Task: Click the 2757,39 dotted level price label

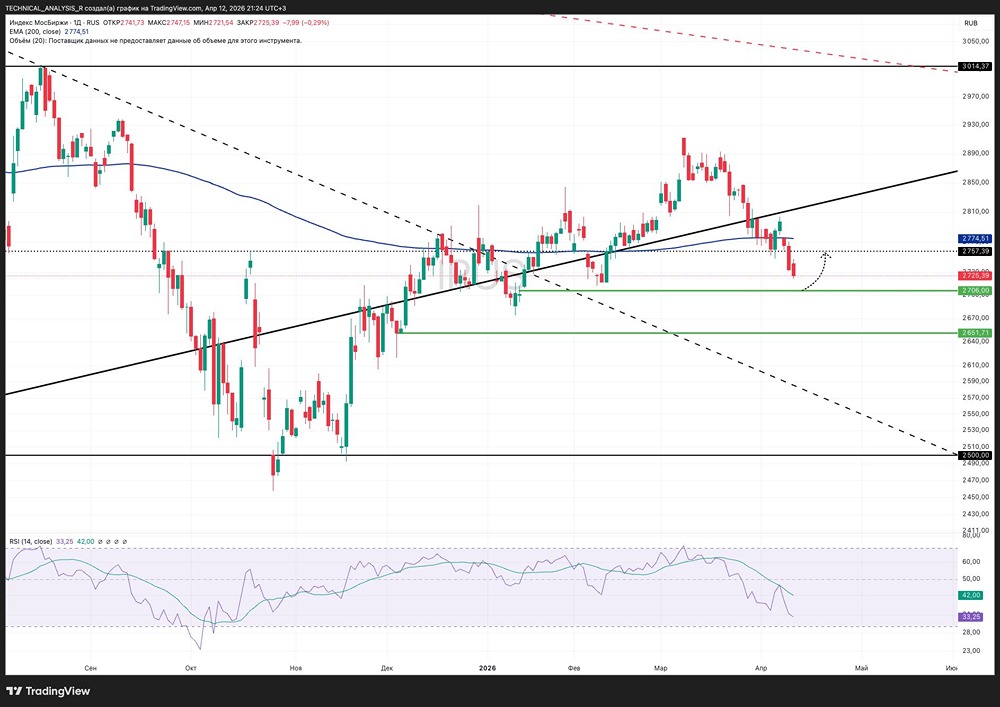Action: (976, 251)
